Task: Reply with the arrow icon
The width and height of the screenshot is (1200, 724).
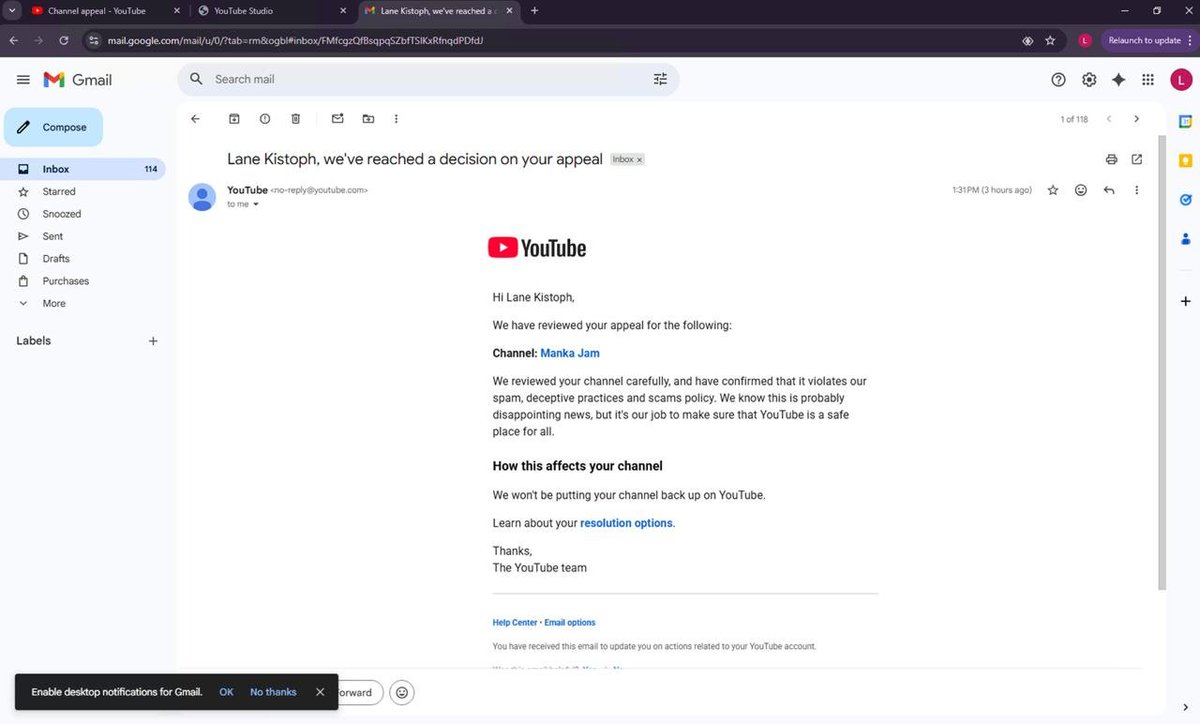Action: [1109, 190]
